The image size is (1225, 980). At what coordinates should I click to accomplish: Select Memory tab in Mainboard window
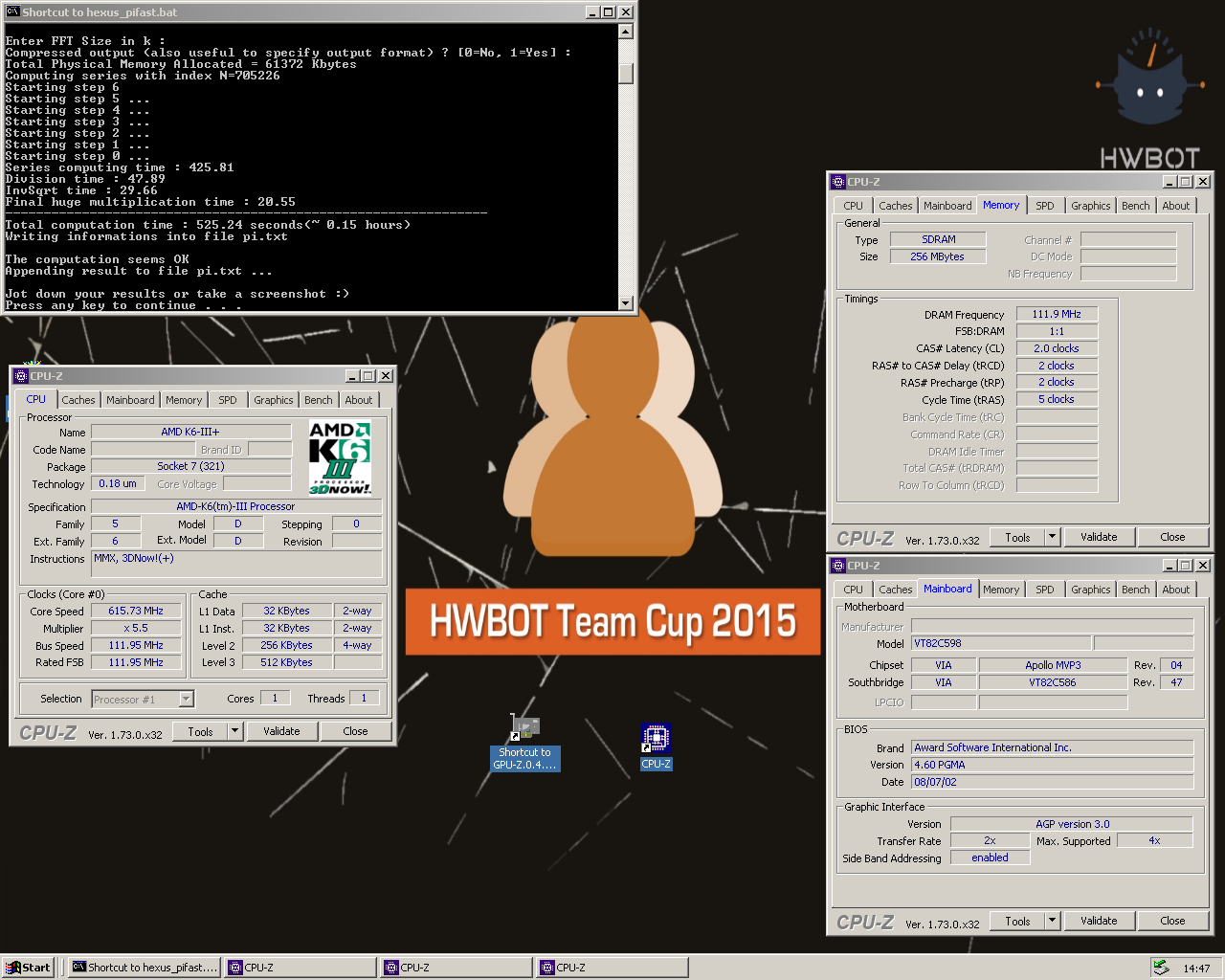coord(1001,590)
